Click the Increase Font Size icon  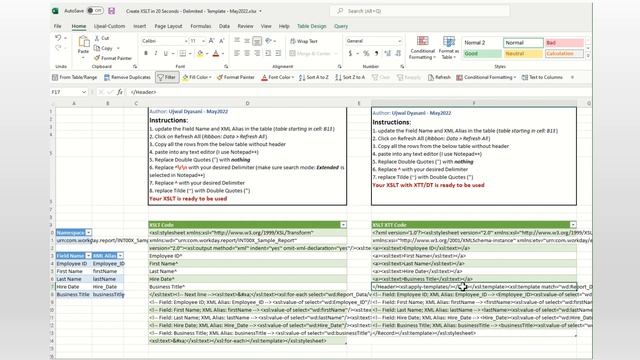click(x=211, y=41)
